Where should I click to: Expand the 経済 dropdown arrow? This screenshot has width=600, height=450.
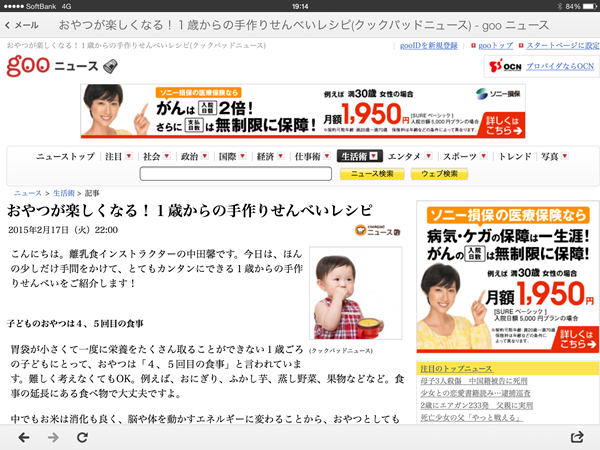click(280, 156)
